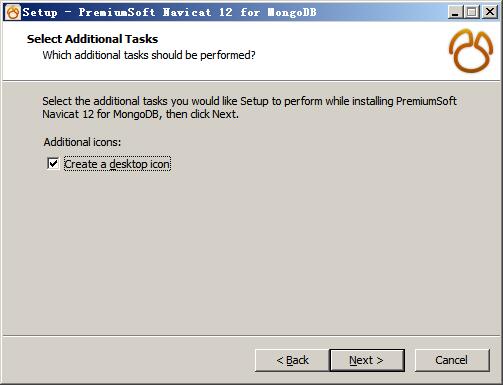Uncheck the desktop icon checkbox box
The width and height of the screenshot is (503, 385).
(53, 164)
